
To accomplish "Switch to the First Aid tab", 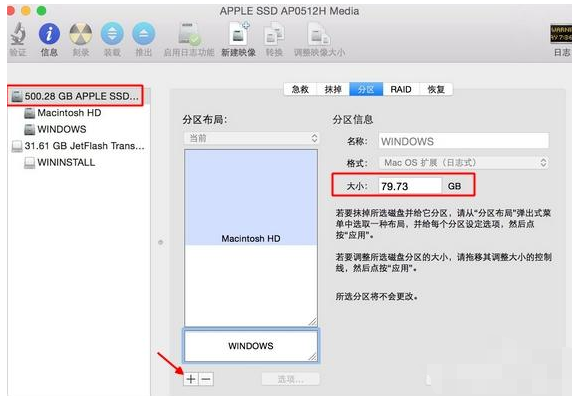I will coord(300,89).
